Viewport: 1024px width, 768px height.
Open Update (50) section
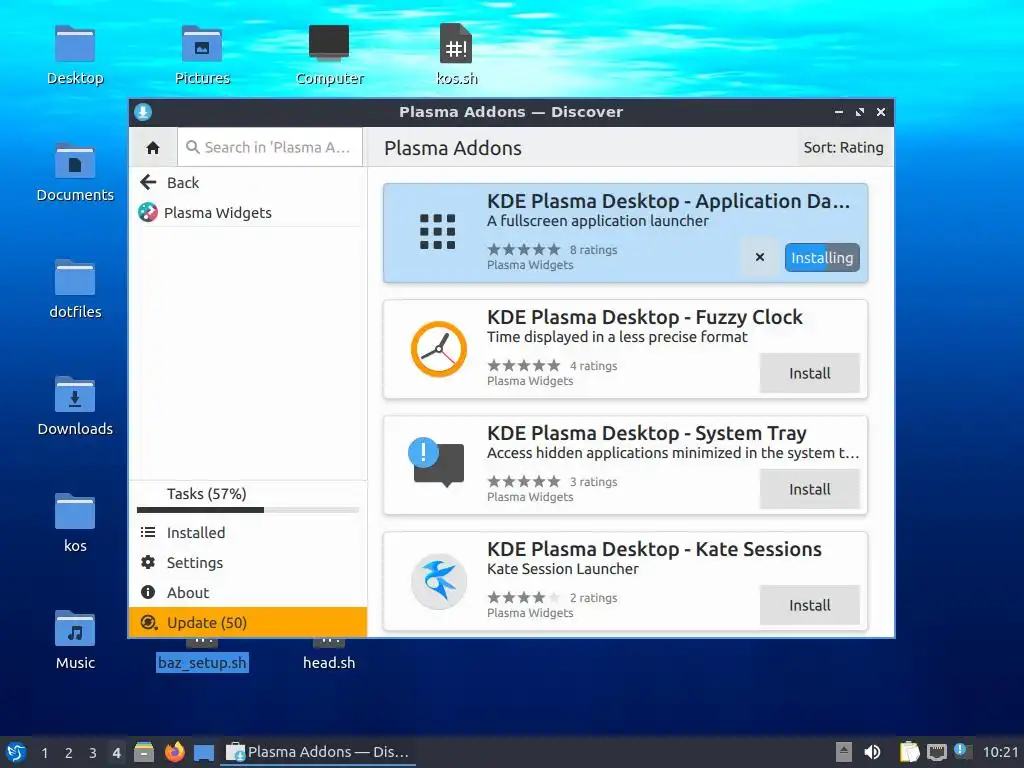tap(248, 622)
